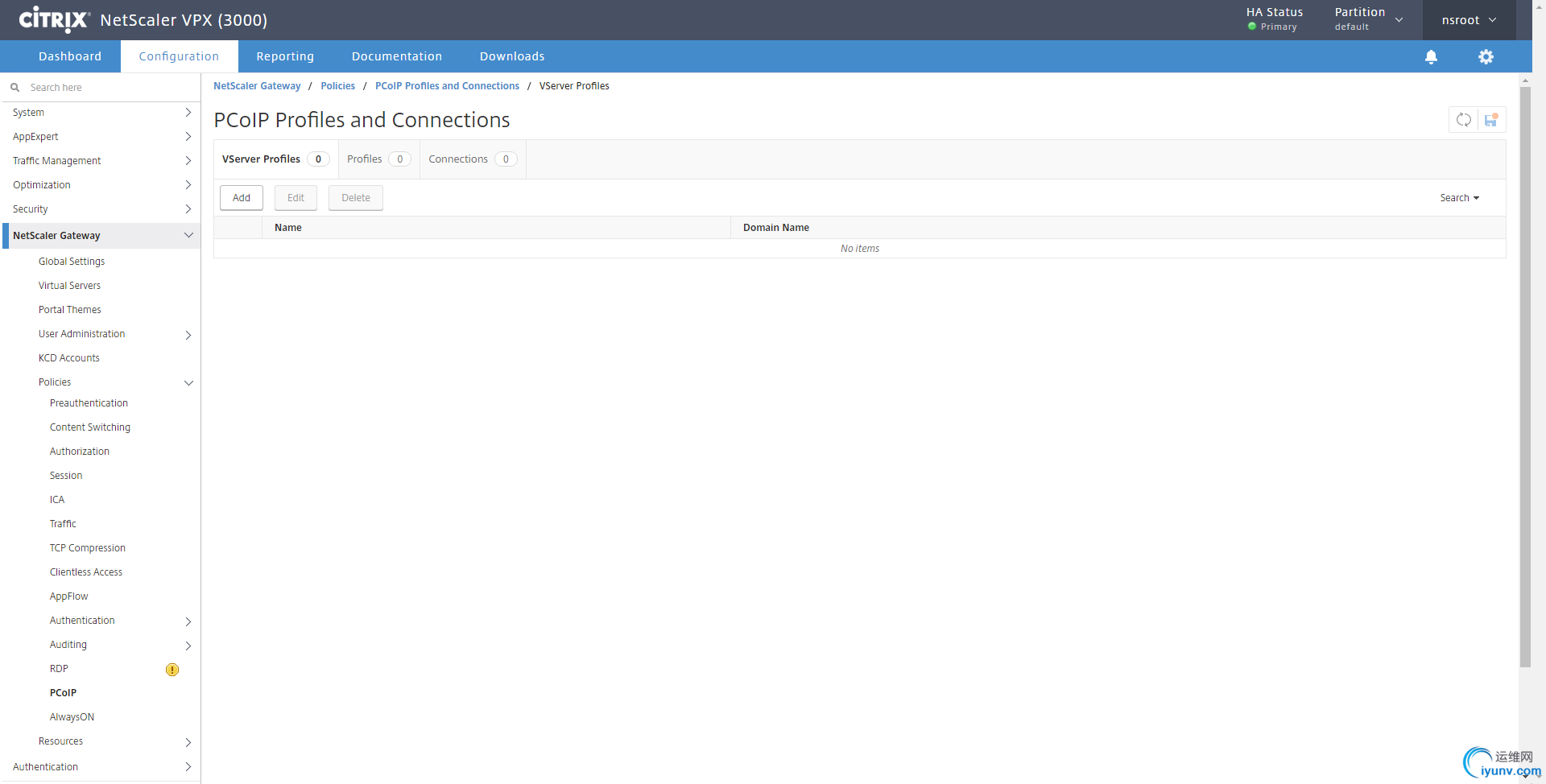Image resolution: width=1546 pixels, height=784 pixels.
Task: Click the search magnifier icon in sidebar
Action: (14, 87)
